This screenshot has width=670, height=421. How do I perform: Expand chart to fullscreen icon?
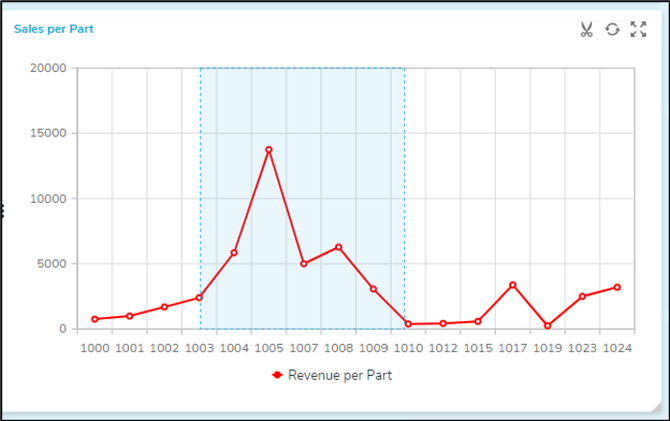(638, 29)
